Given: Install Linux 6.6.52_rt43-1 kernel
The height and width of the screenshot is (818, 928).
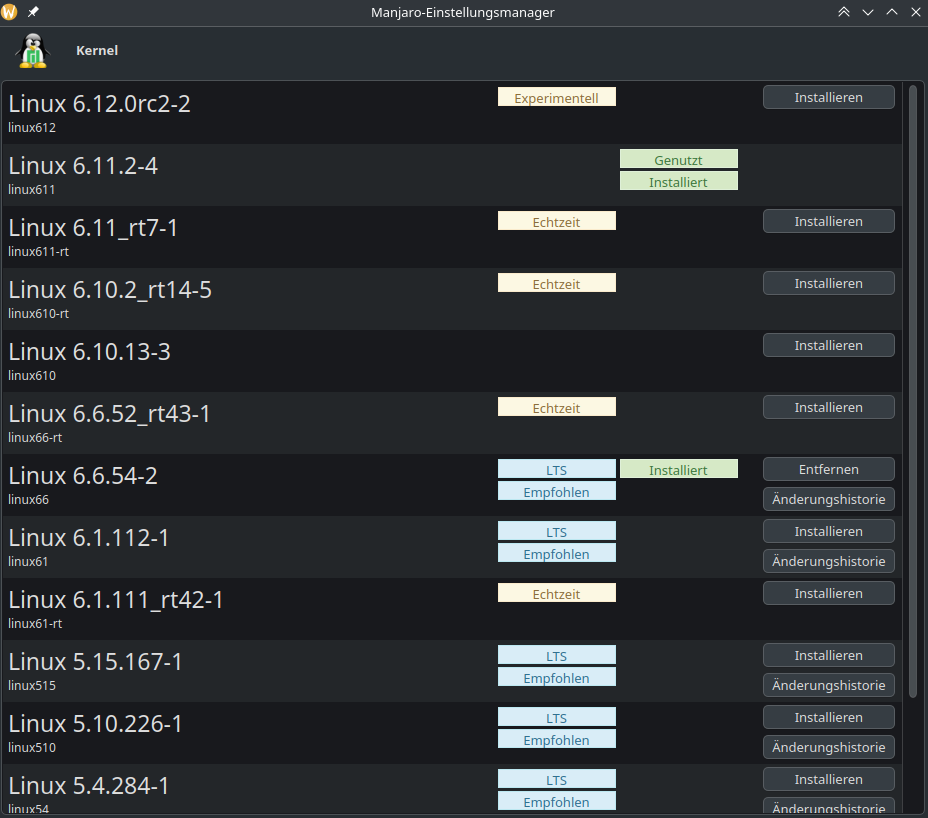Looking at the screenshot, I should point(829,407).
